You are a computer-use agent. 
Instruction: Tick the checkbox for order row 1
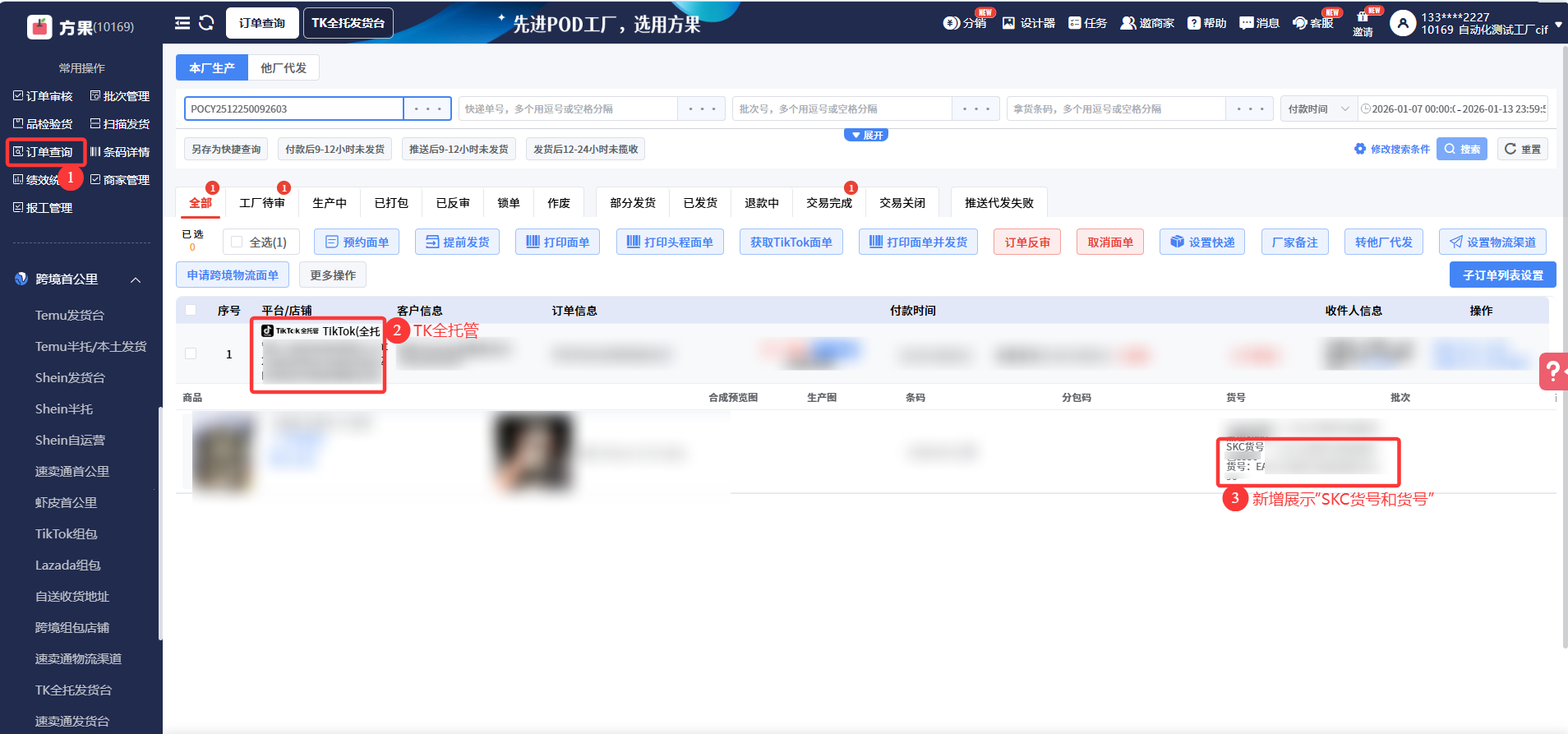click(191, 353)
